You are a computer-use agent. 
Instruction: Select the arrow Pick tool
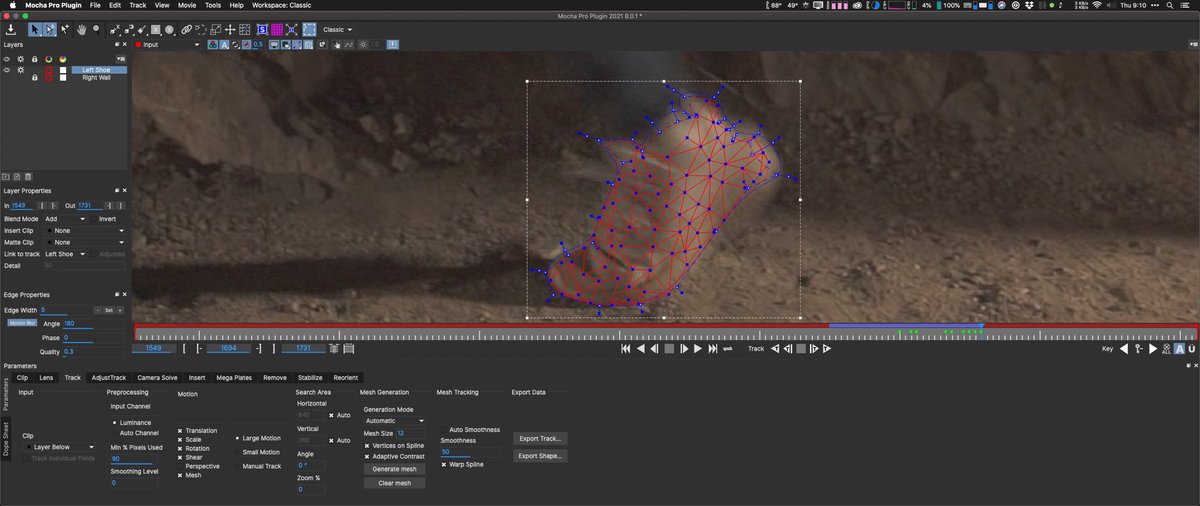[35, 29]
